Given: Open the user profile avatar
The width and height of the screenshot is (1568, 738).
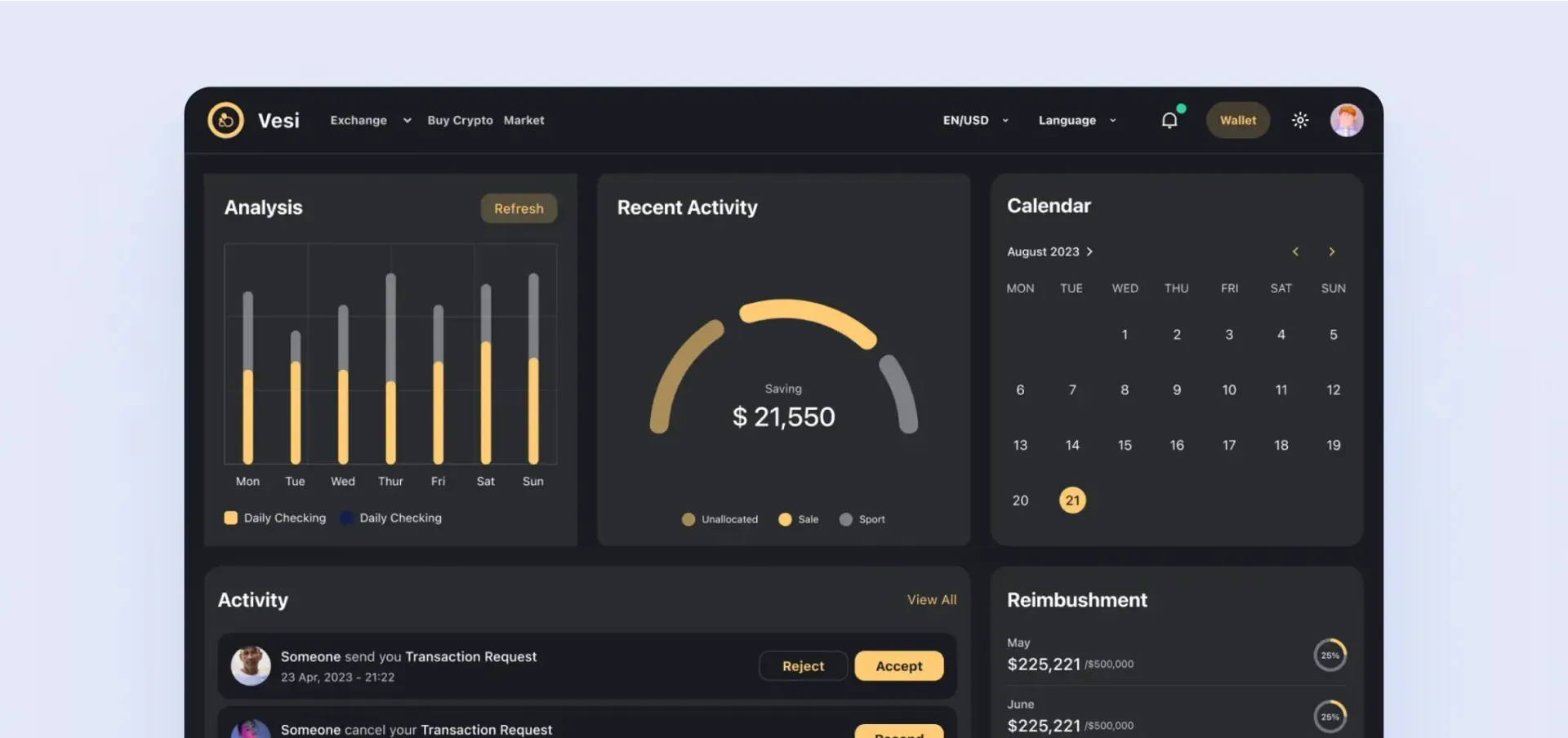Looking at the screenshot, I should [1347, 120].
